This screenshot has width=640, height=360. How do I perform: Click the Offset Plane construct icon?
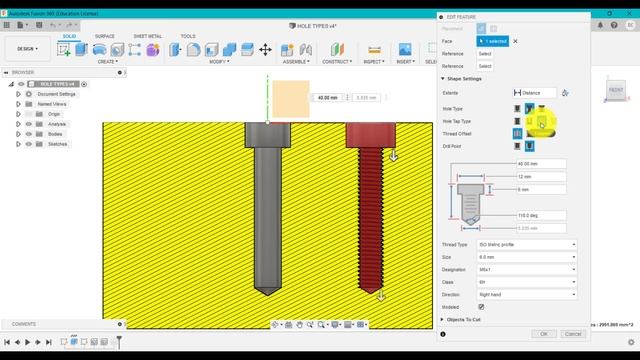(x=337, y=50)
